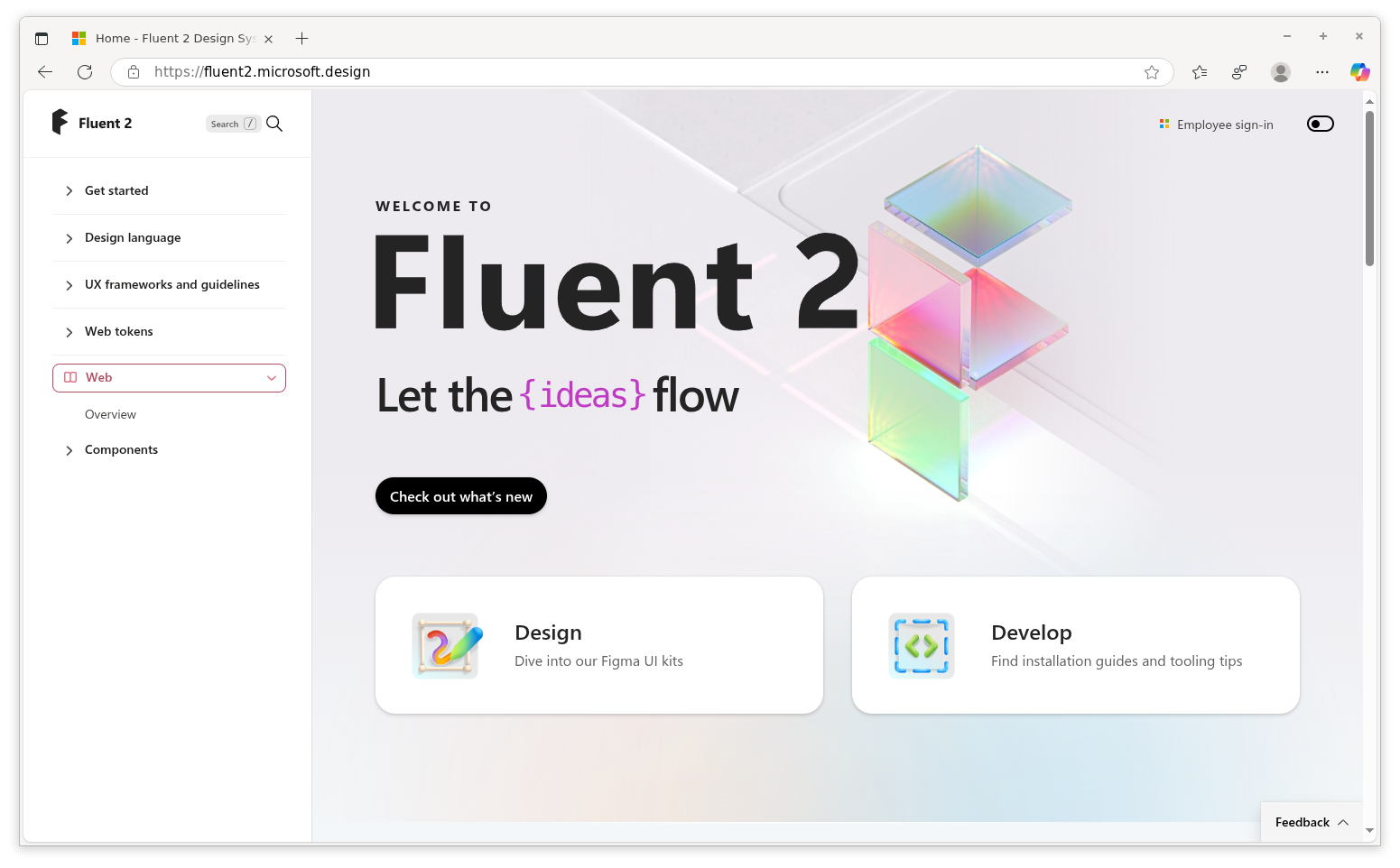Viewport: 1400px width, 868px height.
Task: Expand the Get started section
Action: click(x=116, y=190)
